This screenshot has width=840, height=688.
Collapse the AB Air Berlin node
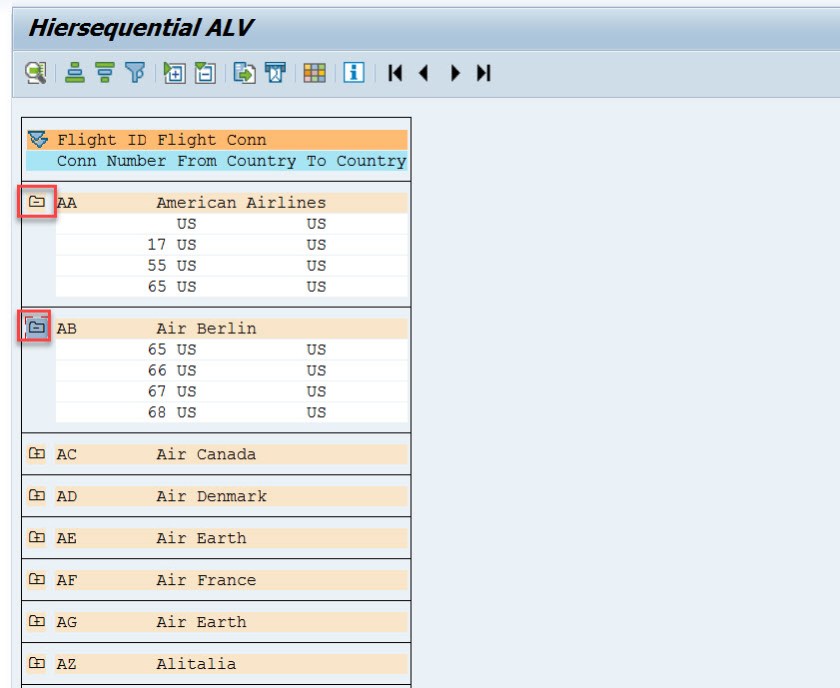[36, 327]
